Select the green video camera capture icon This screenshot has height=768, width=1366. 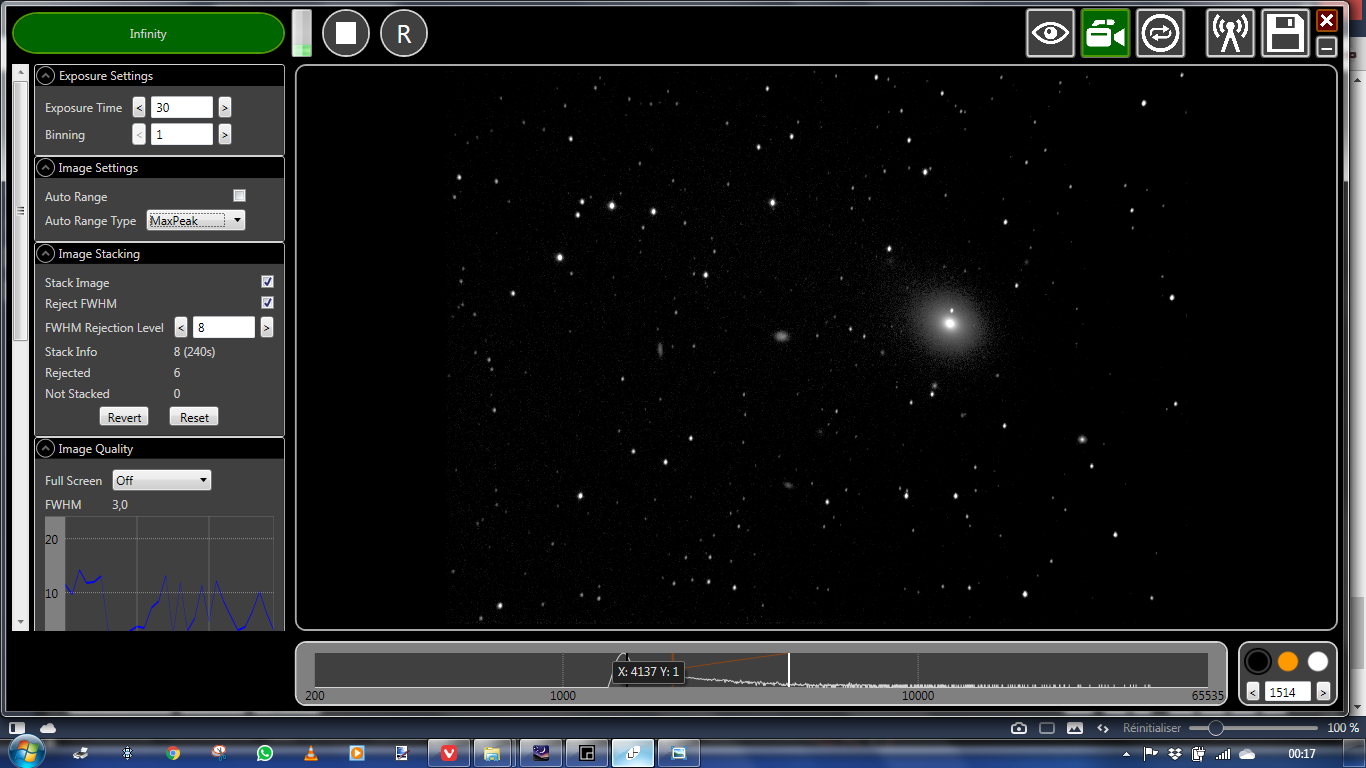[x=1105, y=33]
